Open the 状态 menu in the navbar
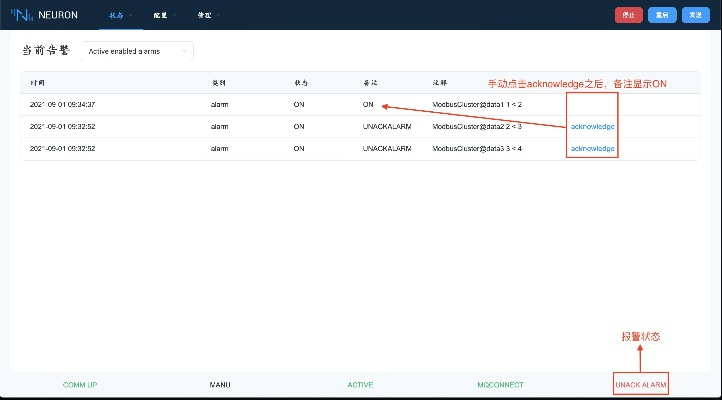This screenshot has height=400, width=722. (x=120, y=15)
